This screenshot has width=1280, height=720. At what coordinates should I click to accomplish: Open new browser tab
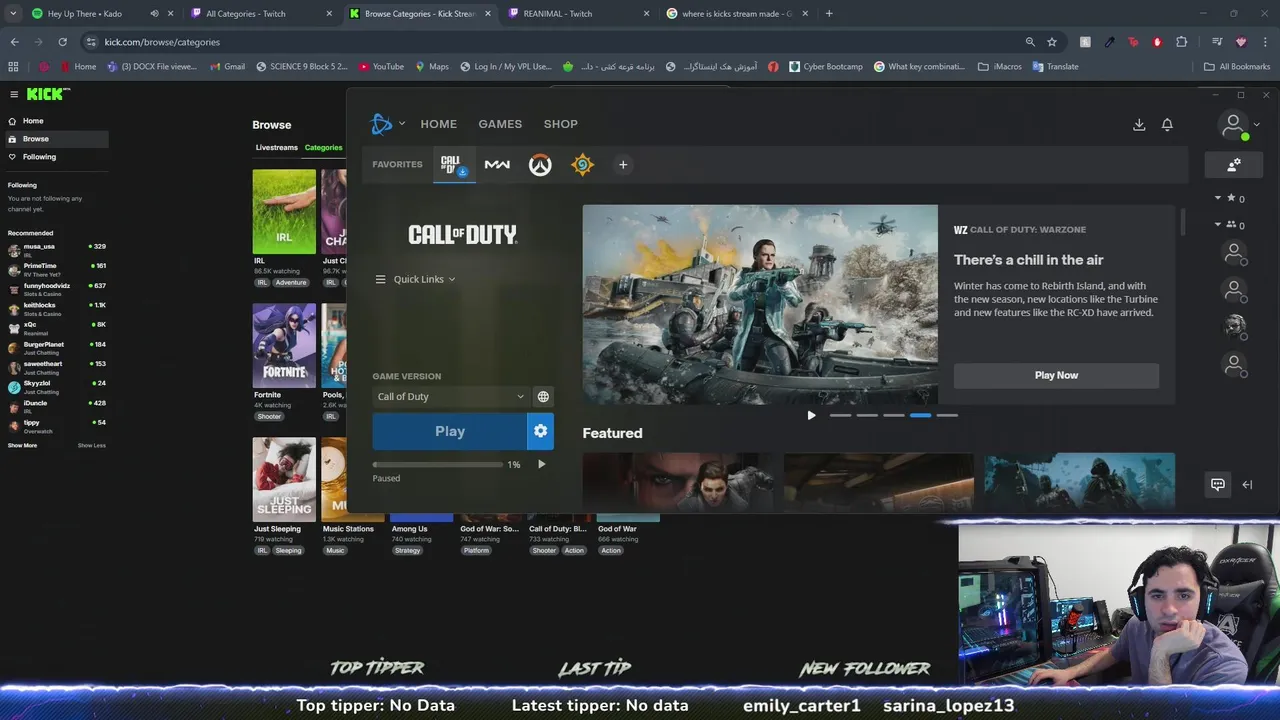tap(829, 14)
